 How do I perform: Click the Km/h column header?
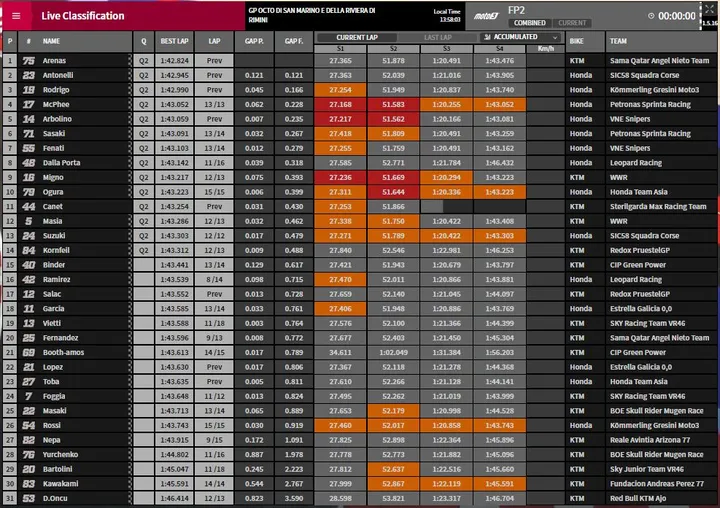point(546,49)
